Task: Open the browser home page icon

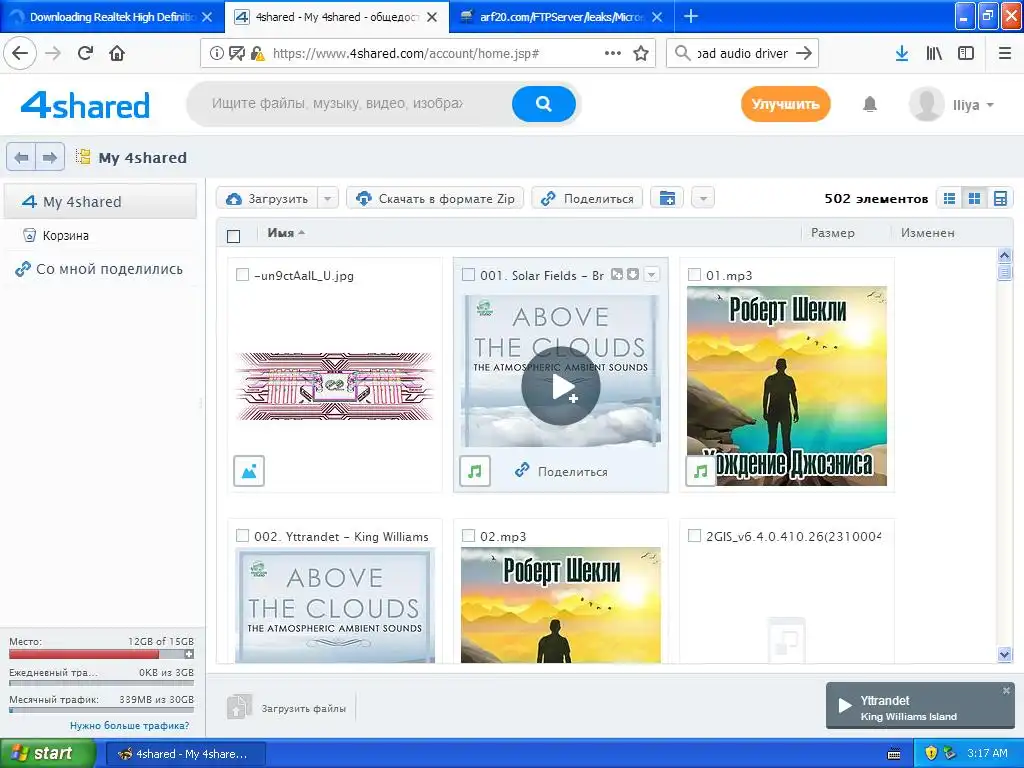Action: pos(117,54)
